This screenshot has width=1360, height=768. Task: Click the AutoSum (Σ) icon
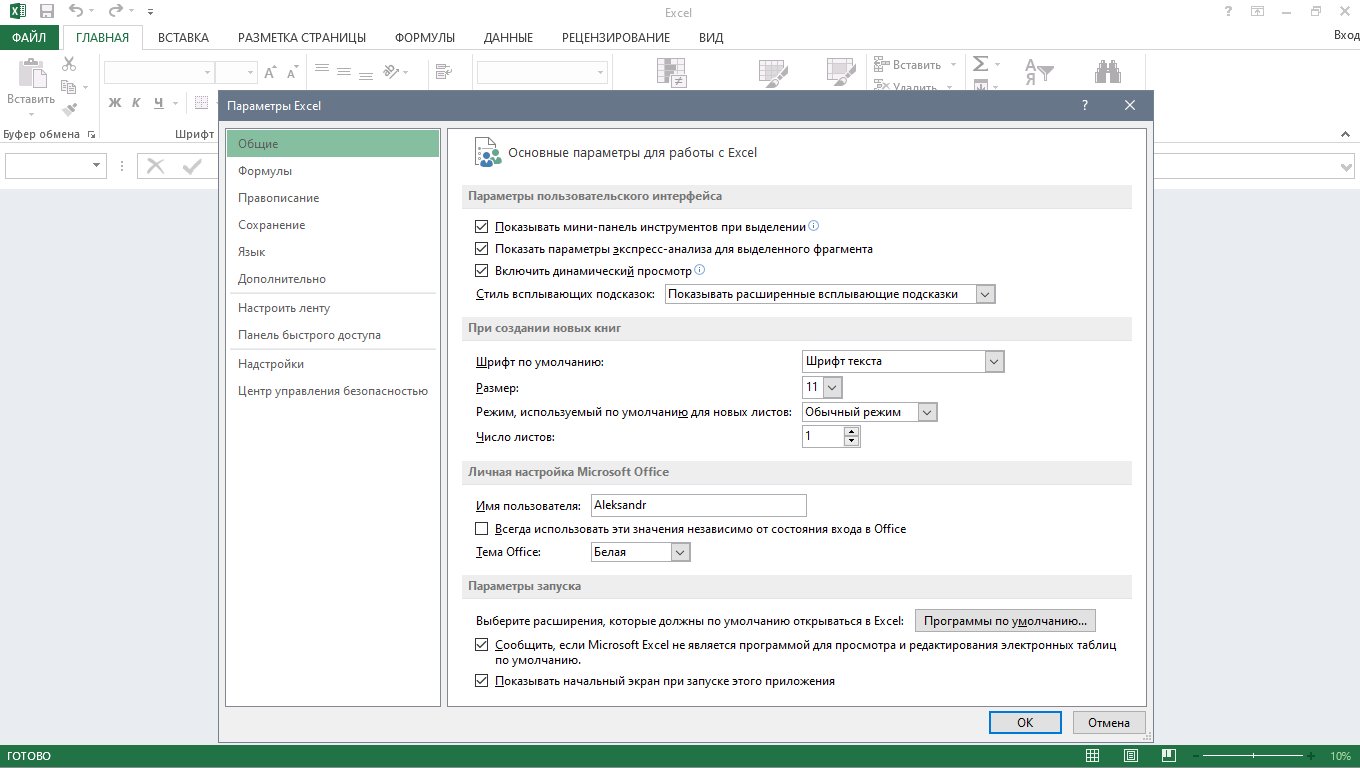click(x=978, y=63)
